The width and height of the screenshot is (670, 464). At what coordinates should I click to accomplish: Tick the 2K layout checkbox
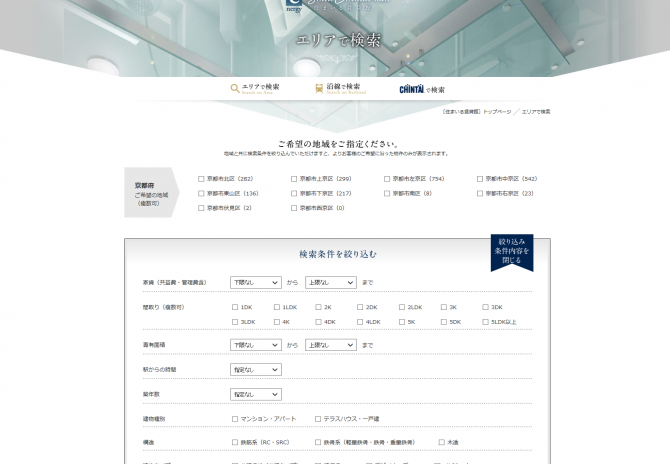point(318,307)
